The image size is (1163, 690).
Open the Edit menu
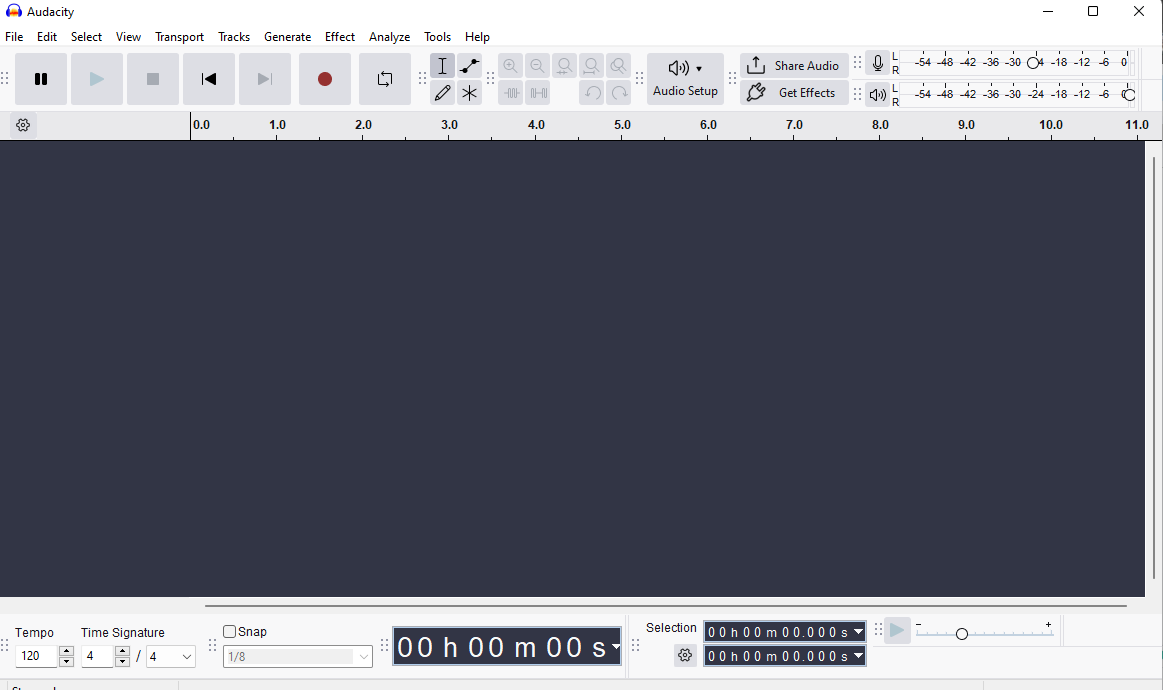coord(47,36)
